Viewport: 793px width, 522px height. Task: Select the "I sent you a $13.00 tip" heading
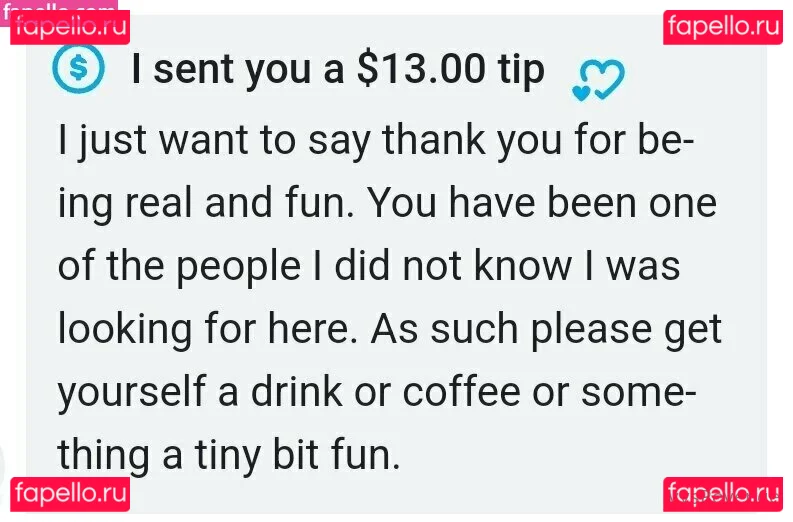click(338, 70)
